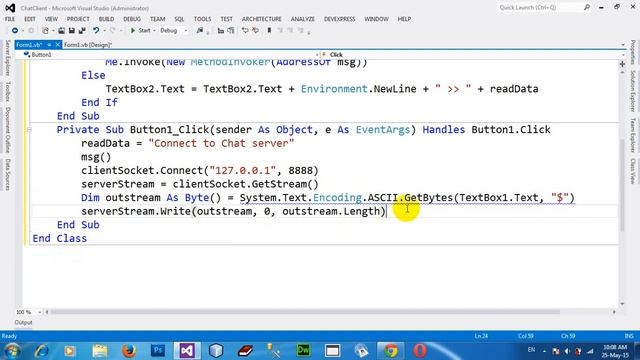
Task: Open the ARCHITECTURE menu
Action: (262, 19)
